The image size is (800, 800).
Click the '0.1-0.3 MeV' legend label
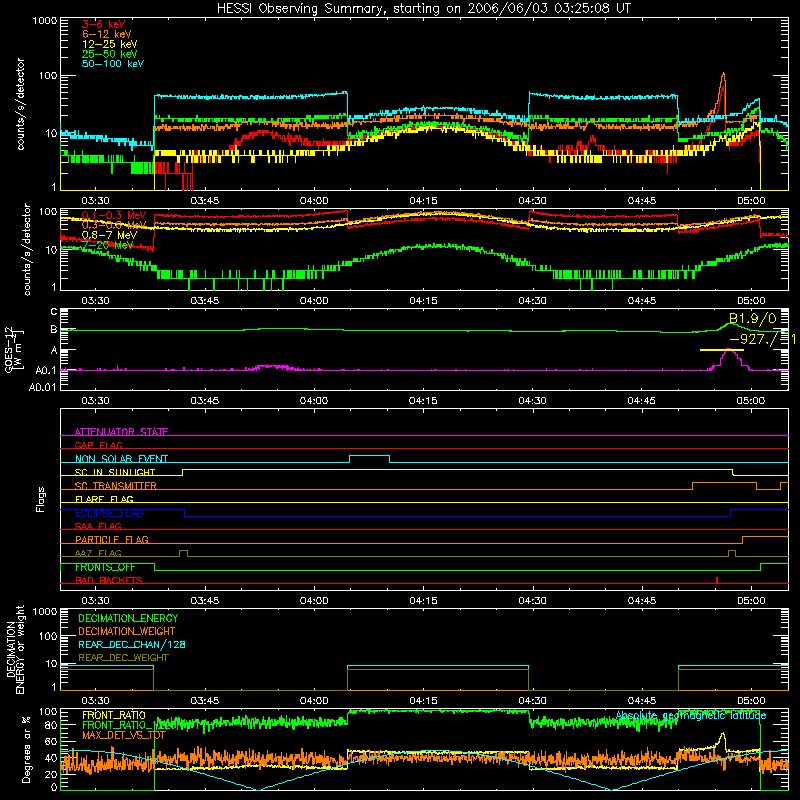114,215
